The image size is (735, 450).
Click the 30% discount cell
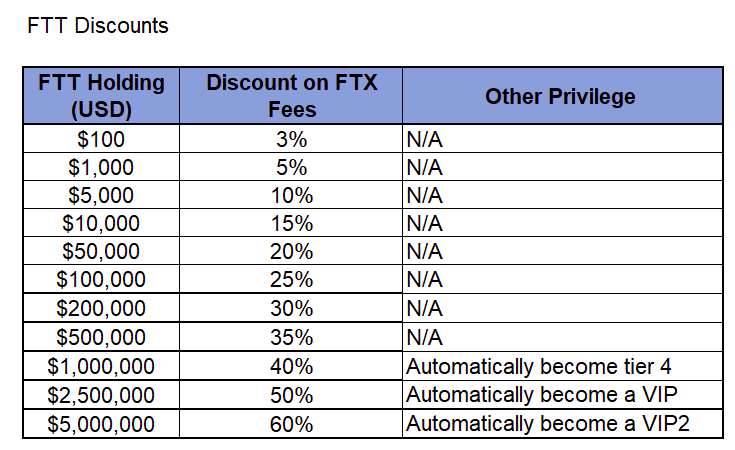click(291, 308)
